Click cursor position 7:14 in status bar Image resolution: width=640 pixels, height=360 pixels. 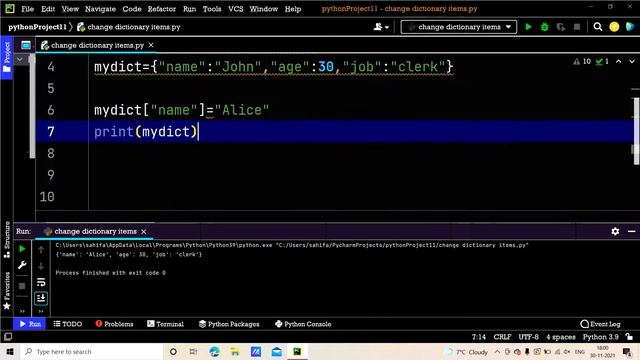[479, 337]
